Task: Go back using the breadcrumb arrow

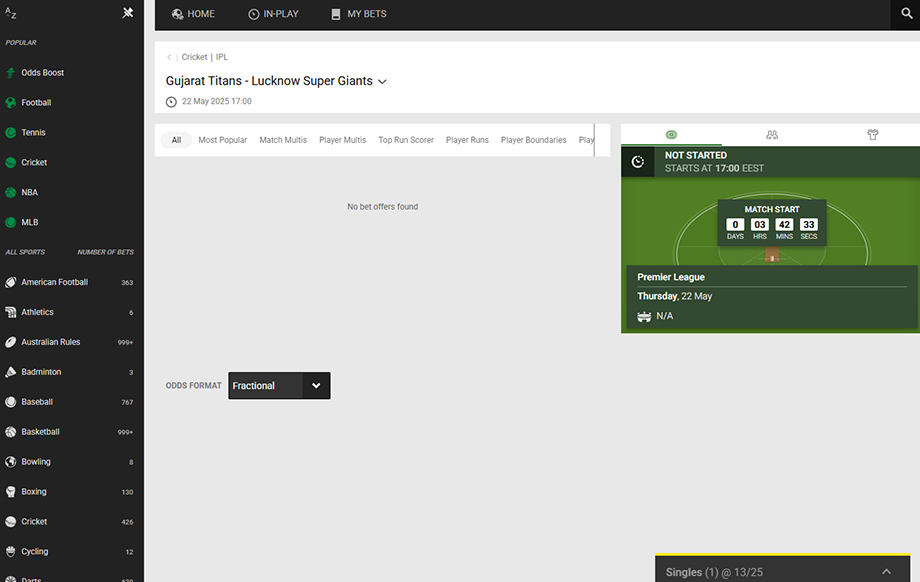Action: pyautogui.click(x=169, y=57)
